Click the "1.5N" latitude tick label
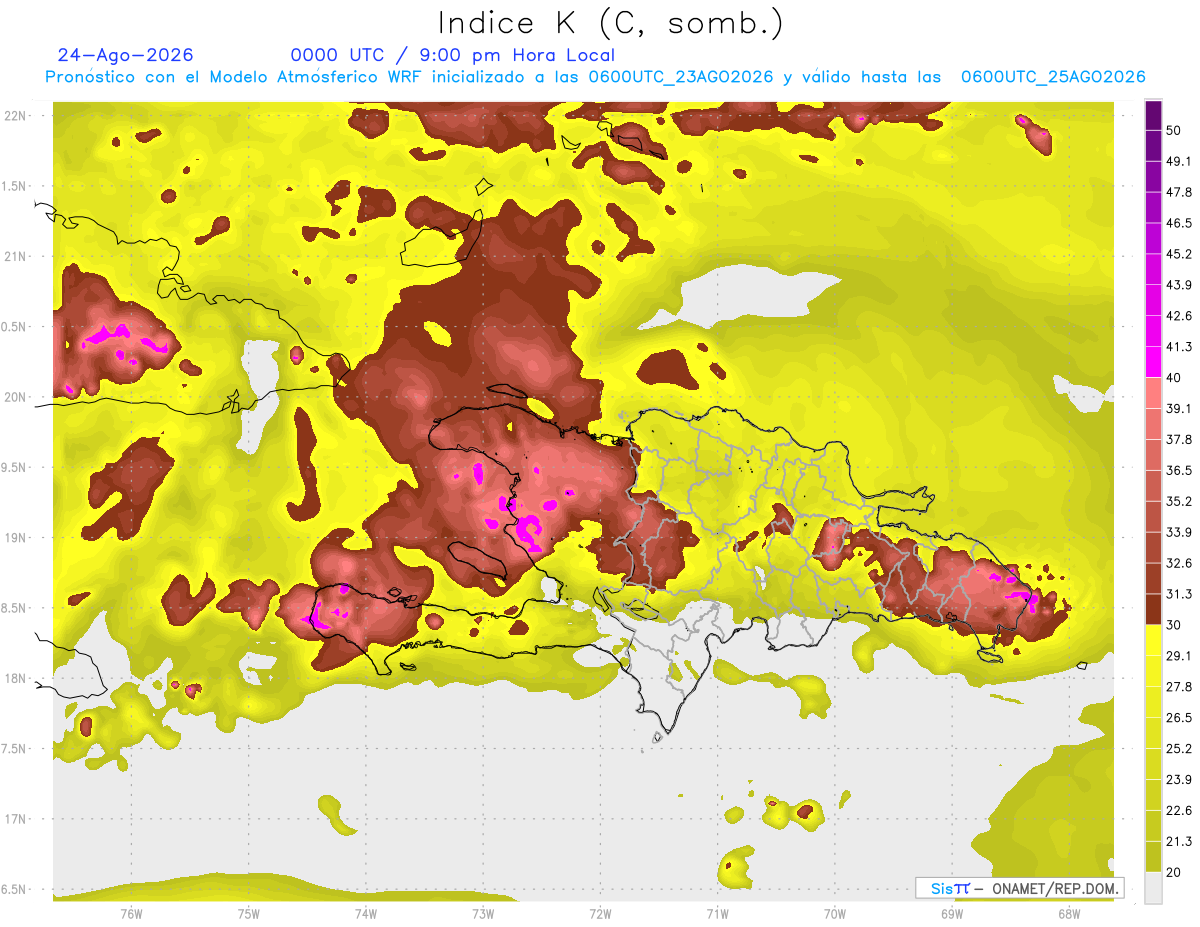Screen dimensions: 1200x927 pyautogui.click(x=15, y=186)
